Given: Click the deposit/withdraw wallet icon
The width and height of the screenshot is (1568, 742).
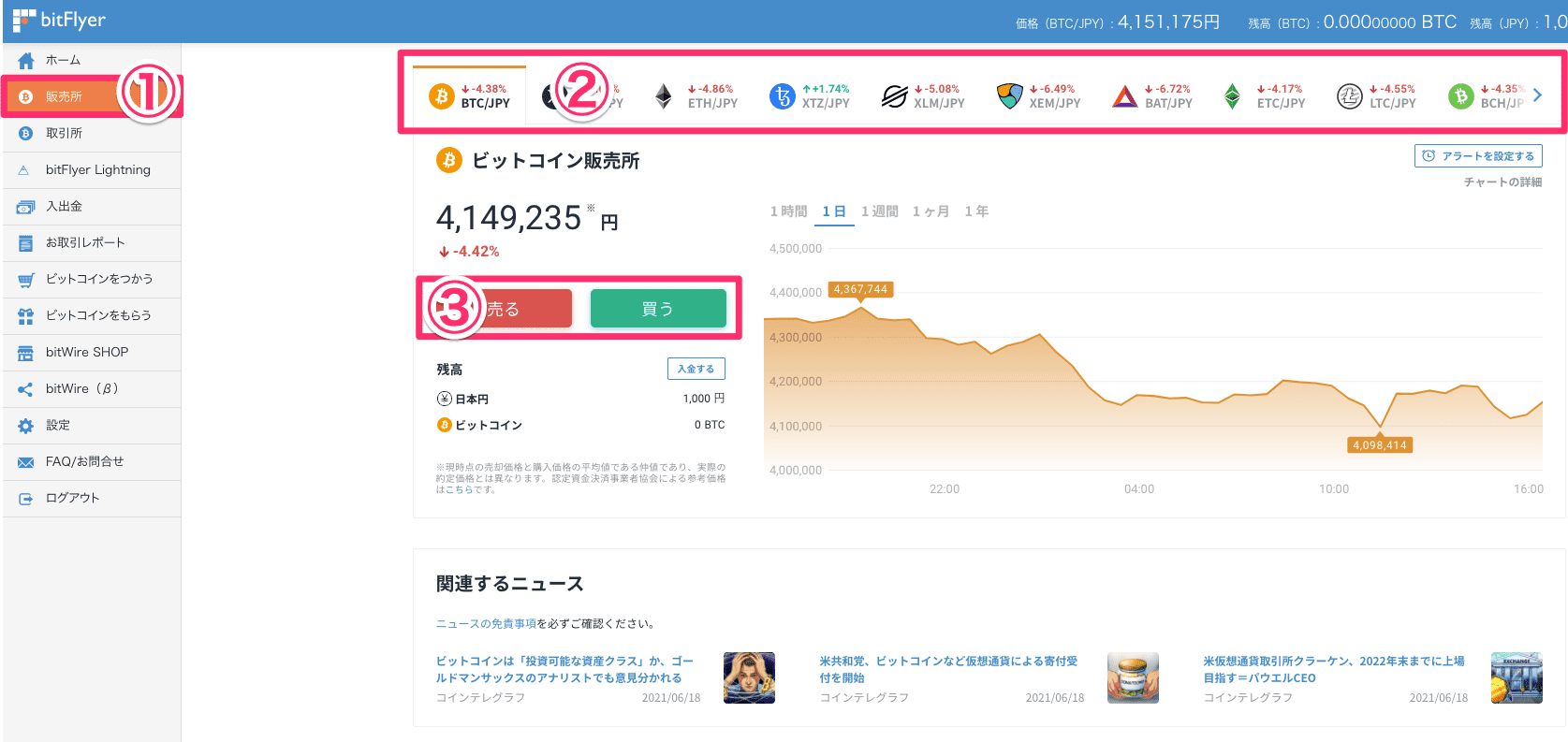Looking at the screenshot, I should point(26,206).
